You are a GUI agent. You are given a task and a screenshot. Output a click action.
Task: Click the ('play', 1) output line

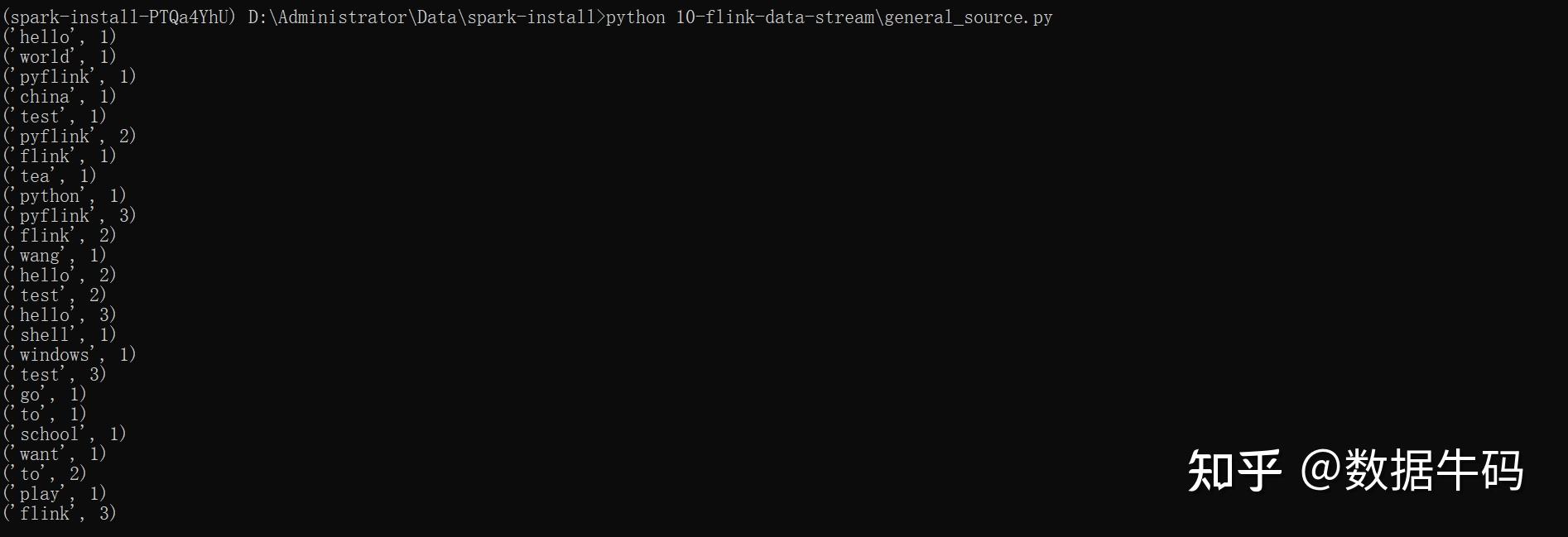(x=55, y=493)
